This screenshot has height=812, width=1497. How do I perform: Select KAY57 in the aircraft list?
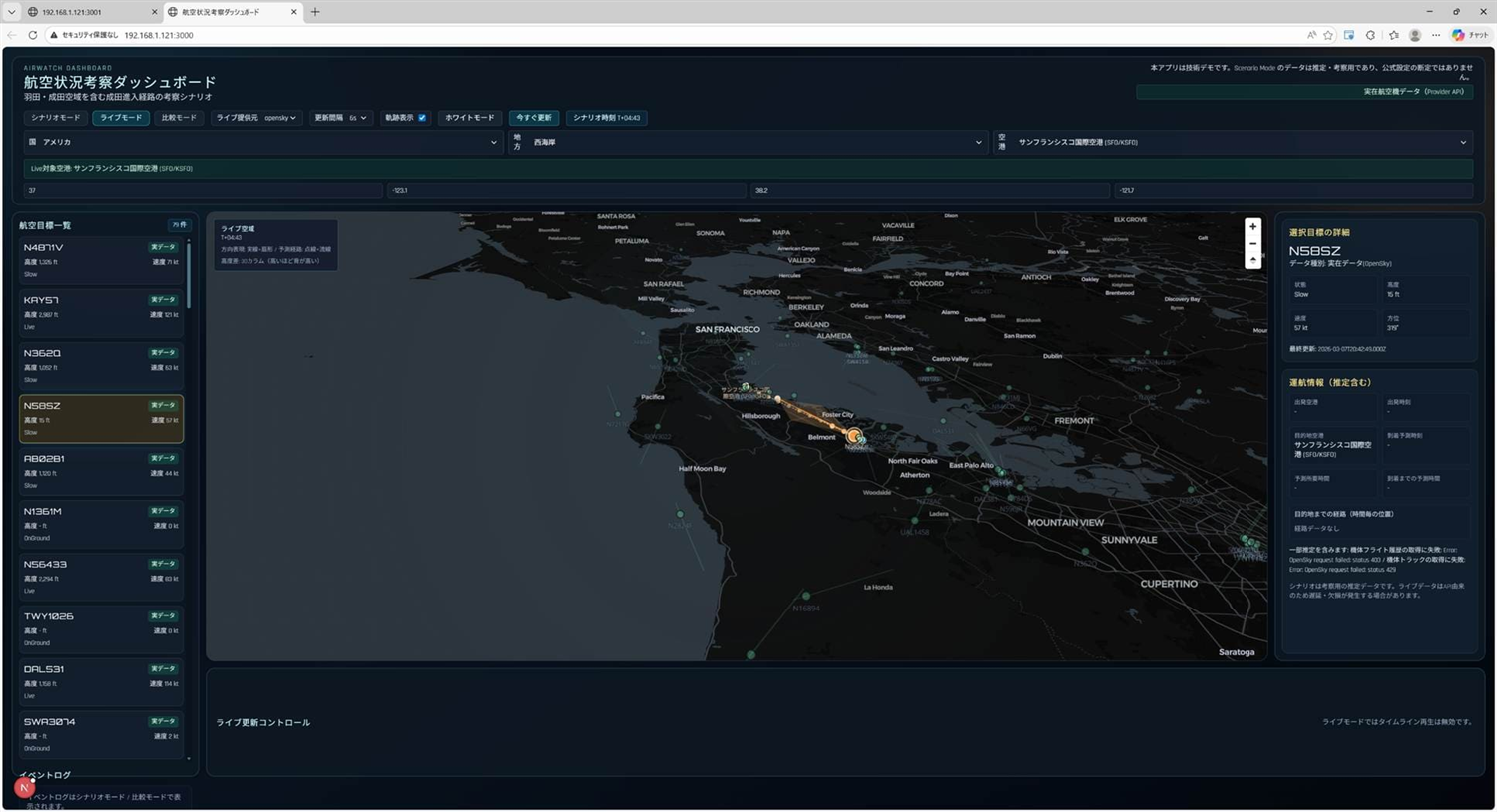(100, 312)
